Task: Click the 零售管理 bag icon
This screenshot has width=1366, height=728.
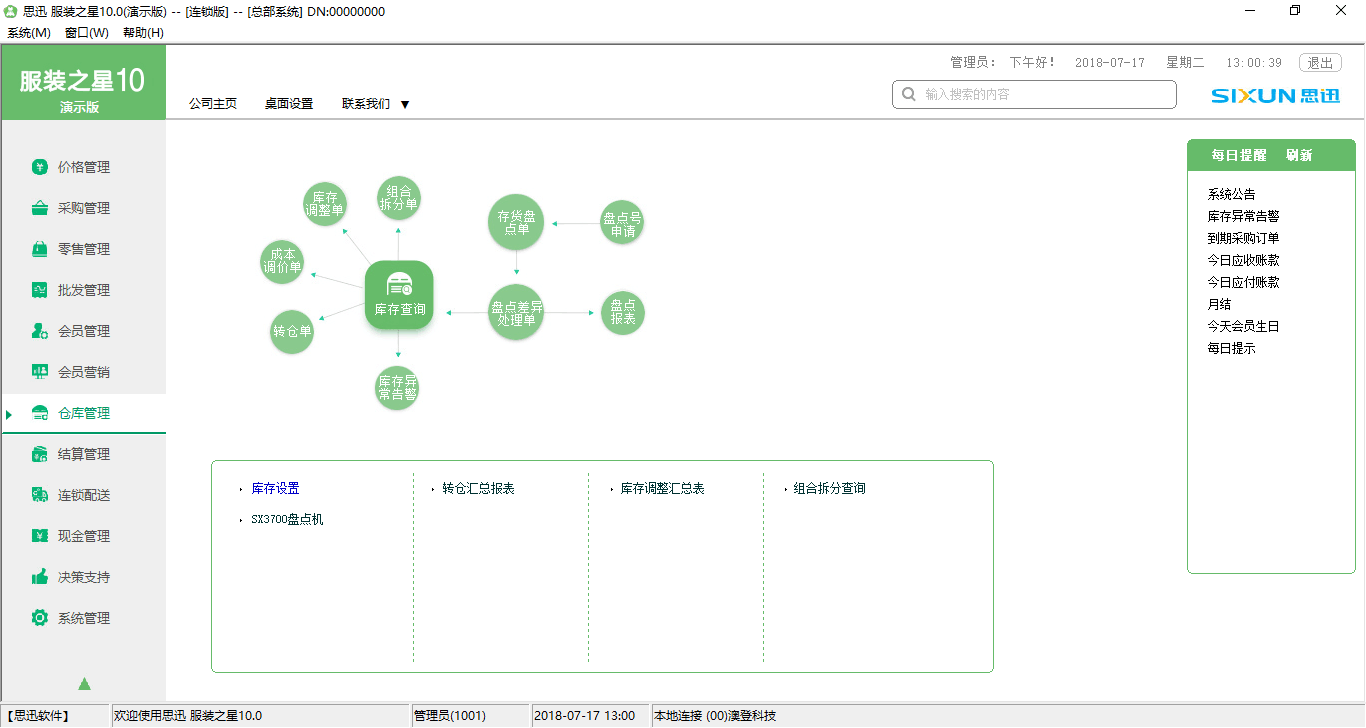Action: click(x=40, y=249)
